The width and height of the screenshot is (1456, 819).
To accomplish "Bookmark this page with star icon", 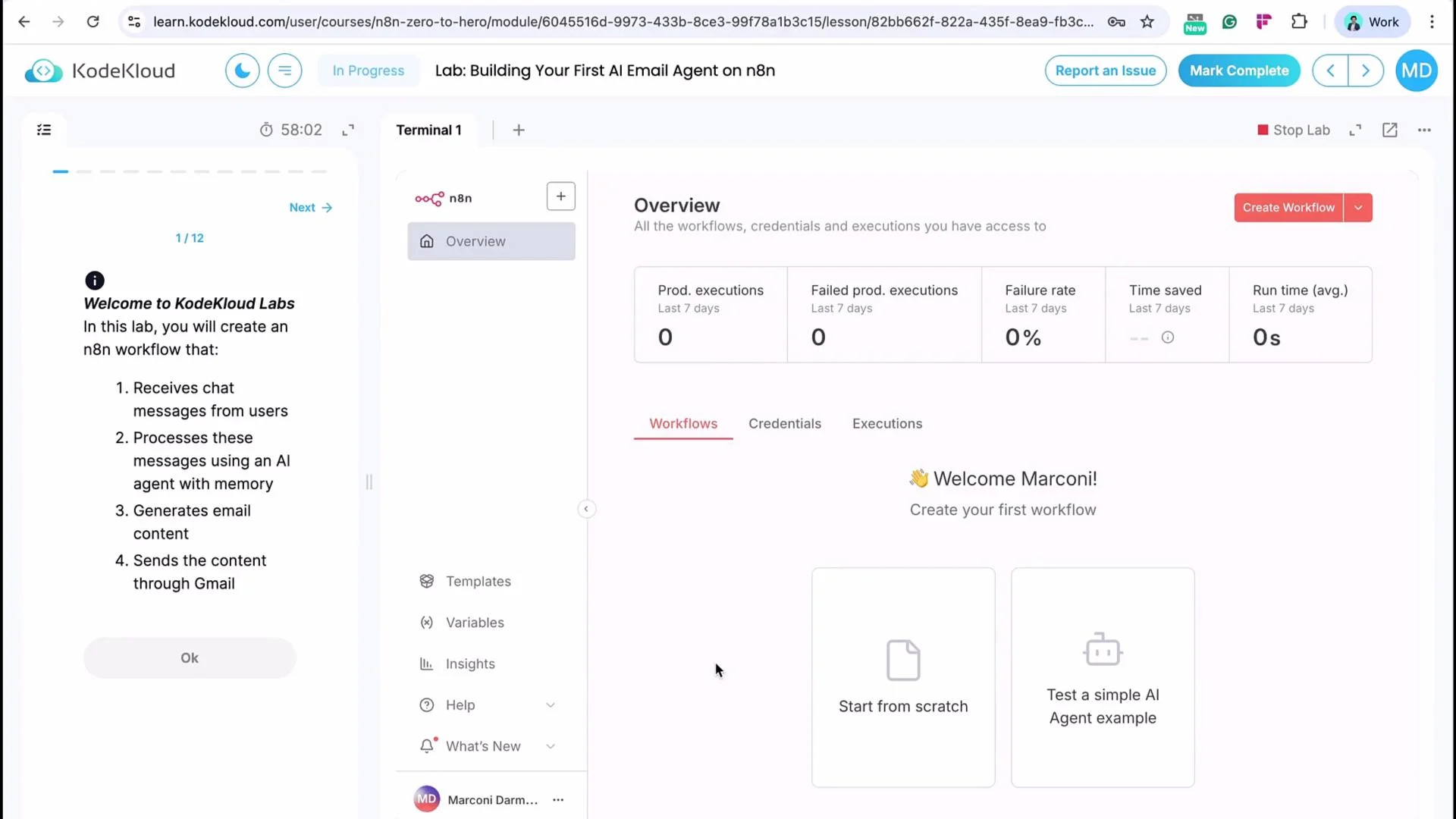I will [1147, 22].
